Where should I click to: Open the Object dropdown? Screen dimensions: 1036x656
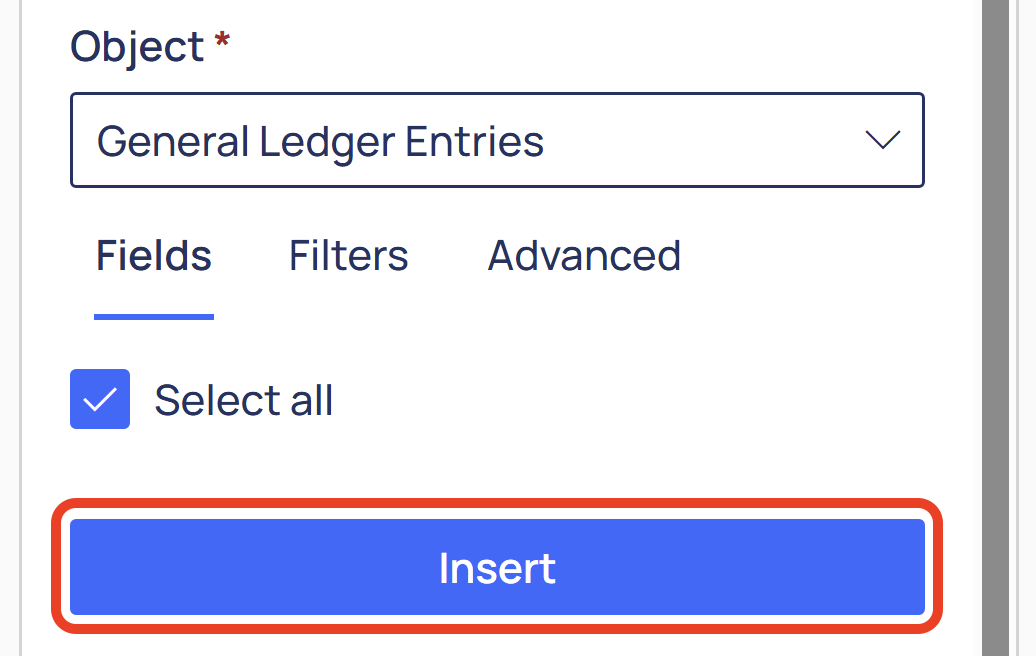(x=497, y=141)
